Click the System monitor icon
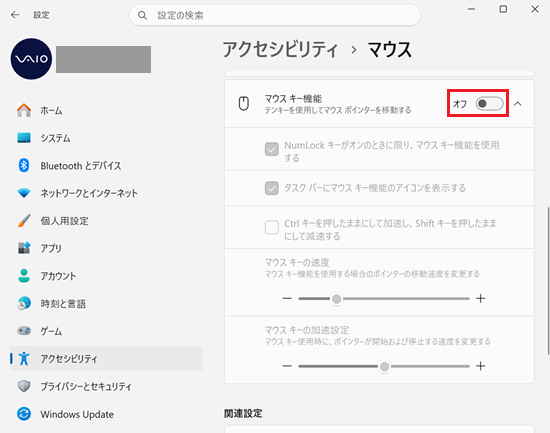Viewport: 550px width, 433px height. pyautogui.click(x=24, y=138)
